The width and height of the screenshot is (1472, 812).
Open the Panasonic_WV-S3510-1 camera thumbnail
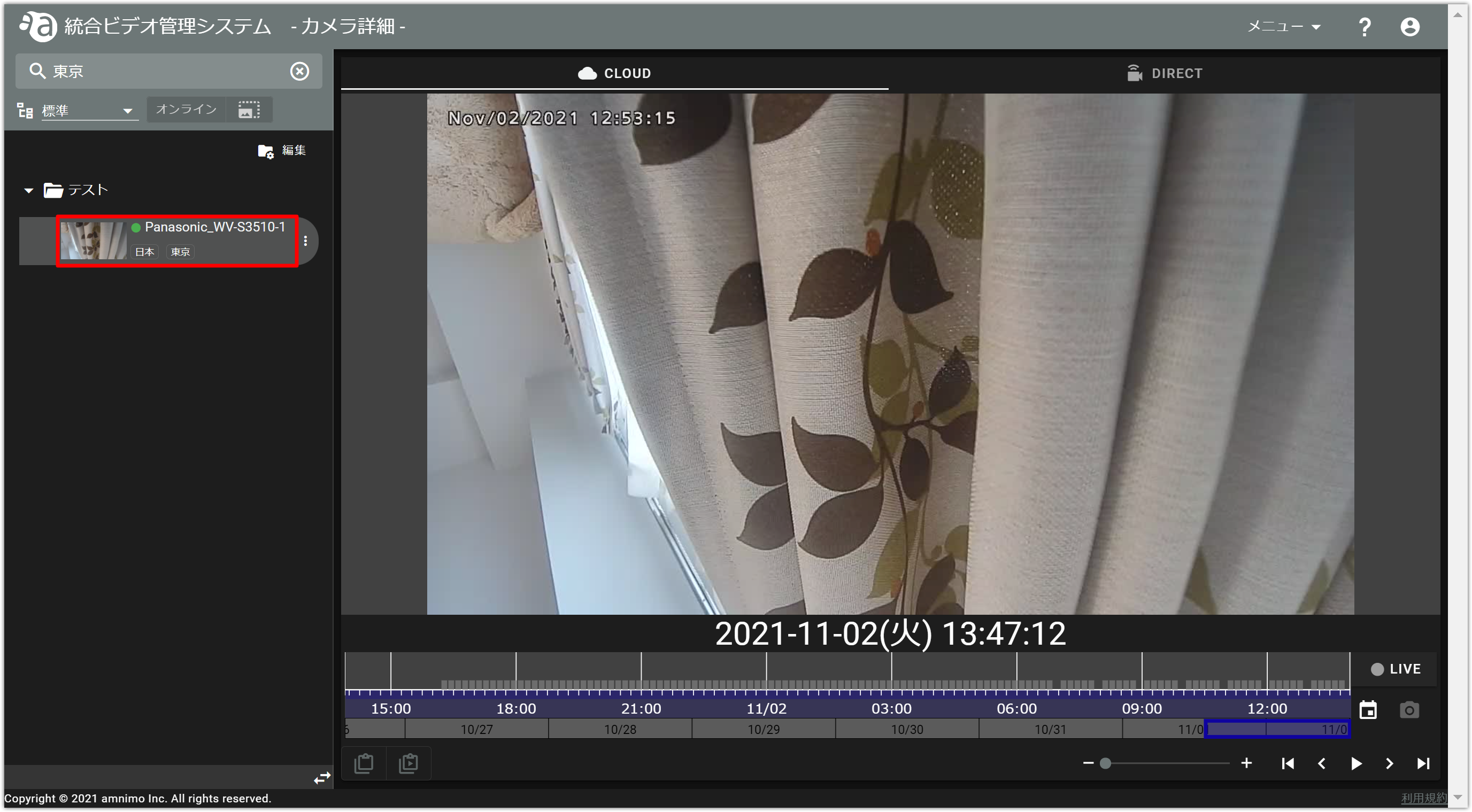(94, 241)
